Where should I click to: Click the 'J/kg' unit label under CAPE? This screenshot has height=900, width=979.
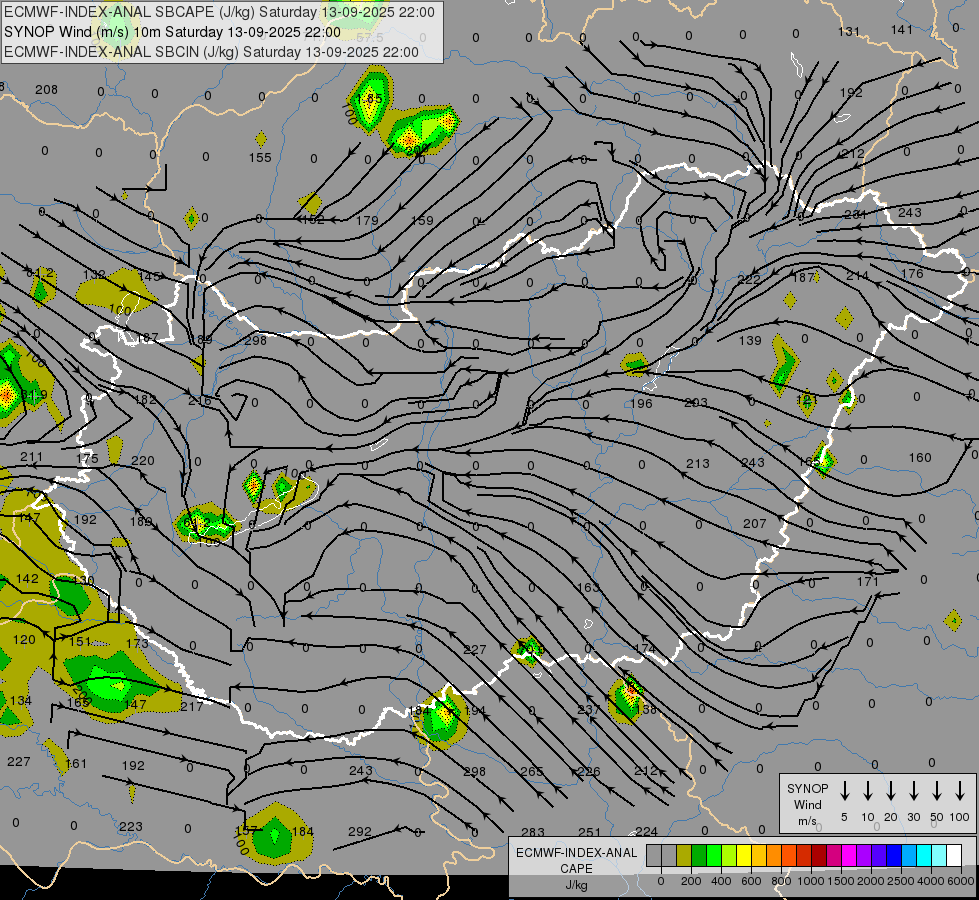coord(576,885)
